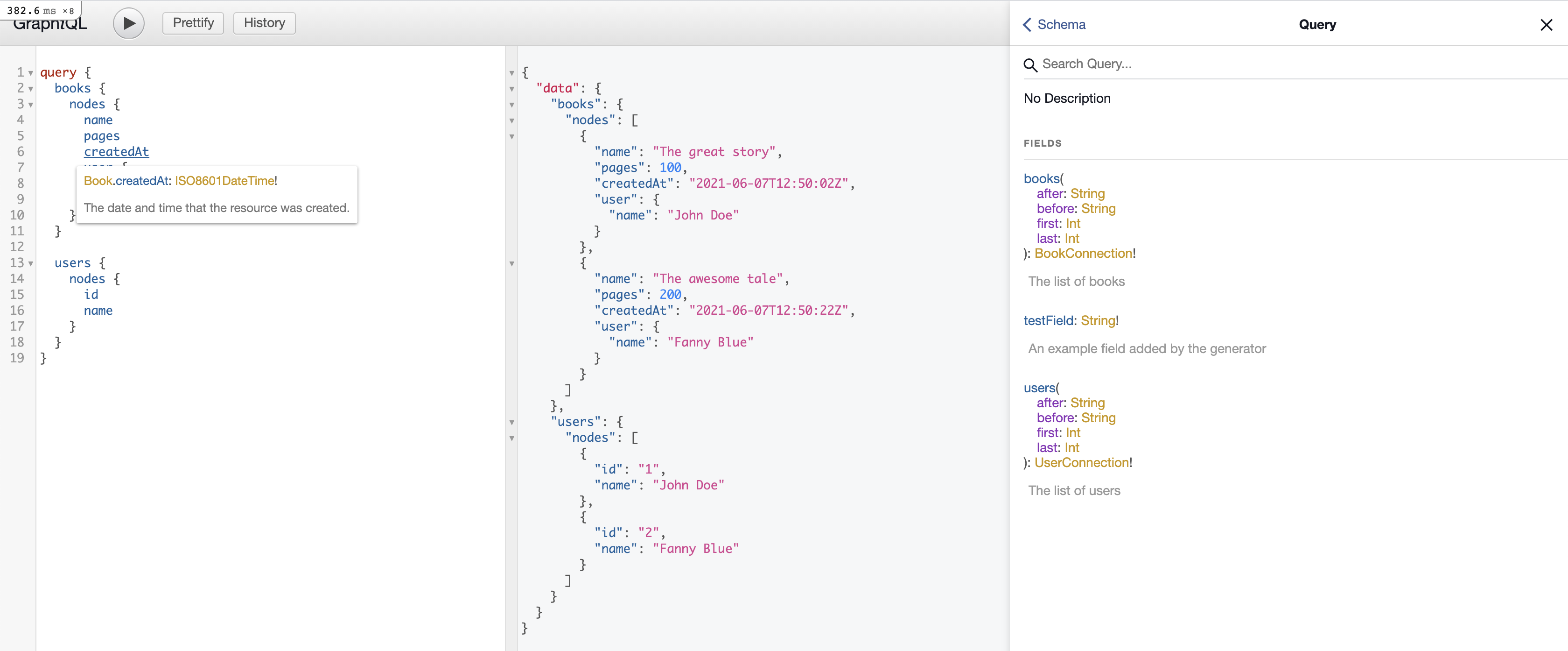Open the ISO8601DateTime type from the tooltip
Viewport: 1568px width, 651px height.
tap(224, 181)
